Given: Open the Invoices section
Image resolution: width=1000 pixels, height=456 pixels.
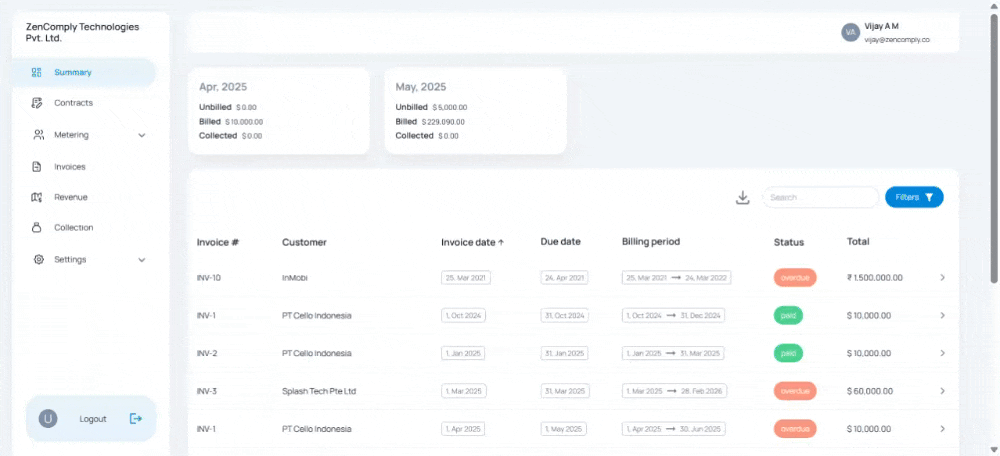Looking at the screenshot, I should (70, 167).
